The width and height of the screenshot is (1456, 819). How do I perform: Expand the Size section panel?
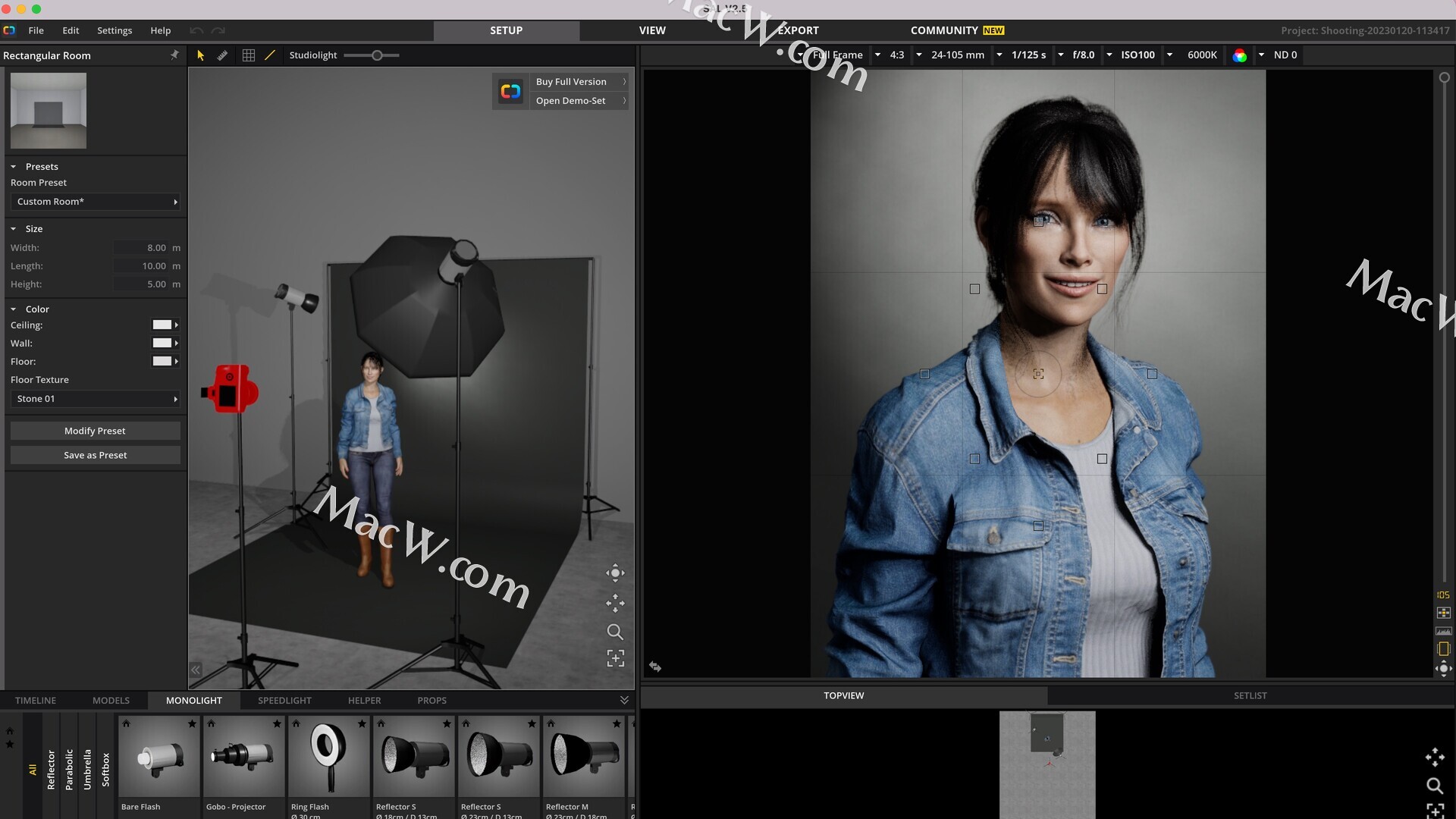[14, 228]
